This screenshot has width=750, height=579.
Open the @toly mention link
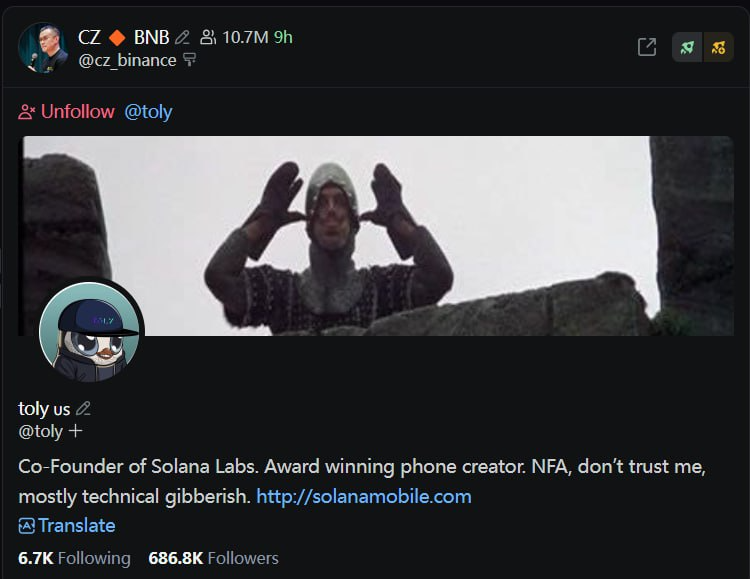pyautogui.click(x=148, y=112)
